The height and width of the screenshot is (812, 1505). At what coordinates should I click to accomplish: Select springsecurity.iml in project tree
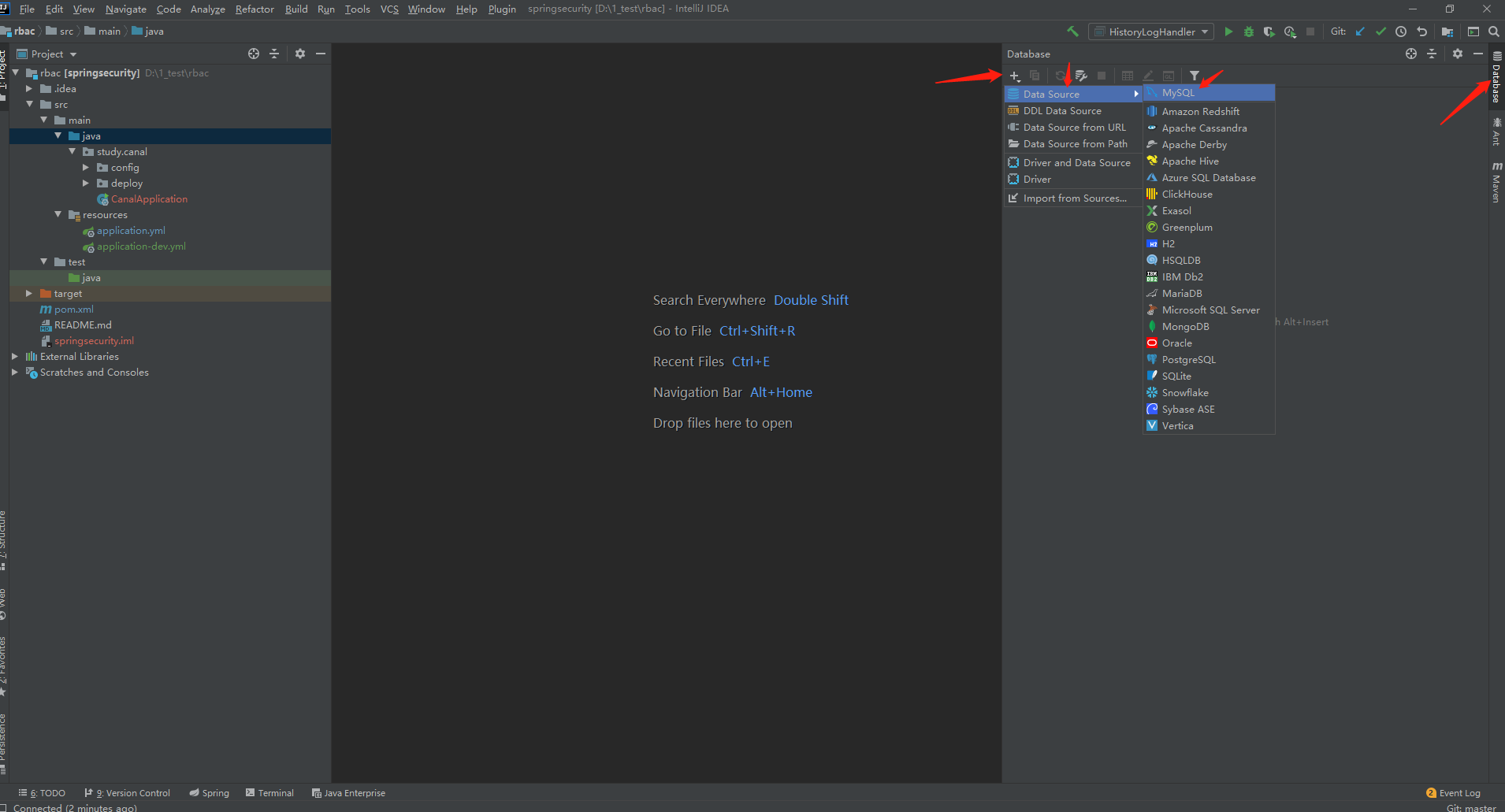(x=94, y=341)
